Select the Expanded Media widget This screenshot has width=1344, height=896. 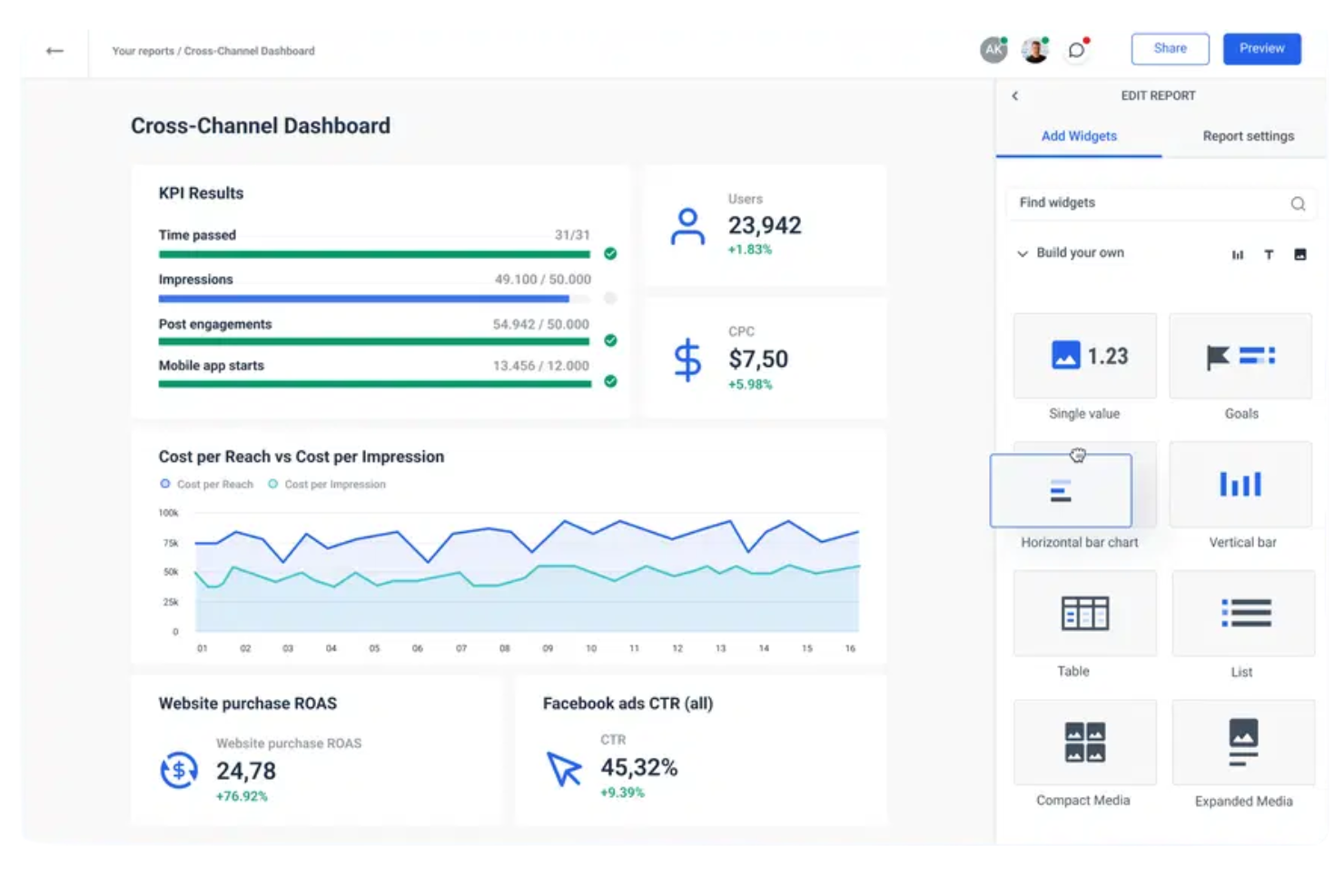[x=1243, y=743]
